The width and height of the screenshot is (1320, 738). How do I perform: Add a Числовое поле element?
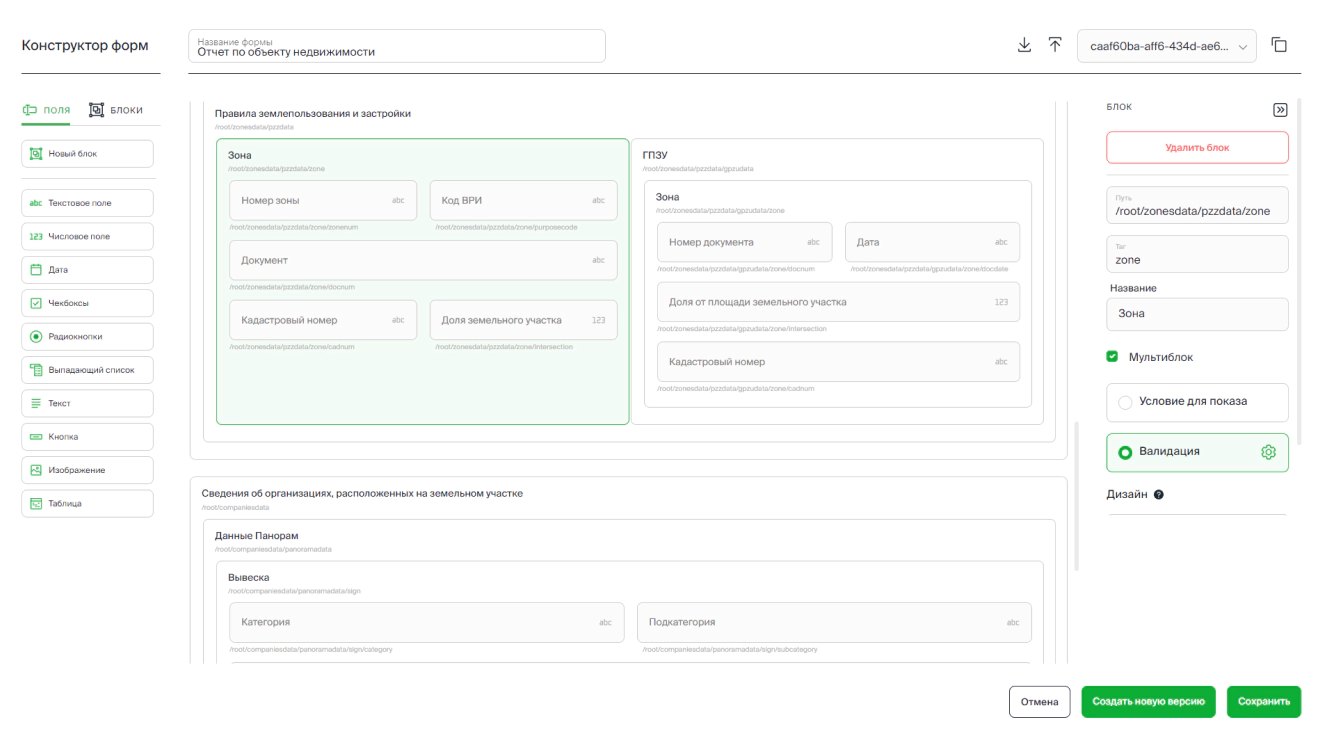(87, 236)
